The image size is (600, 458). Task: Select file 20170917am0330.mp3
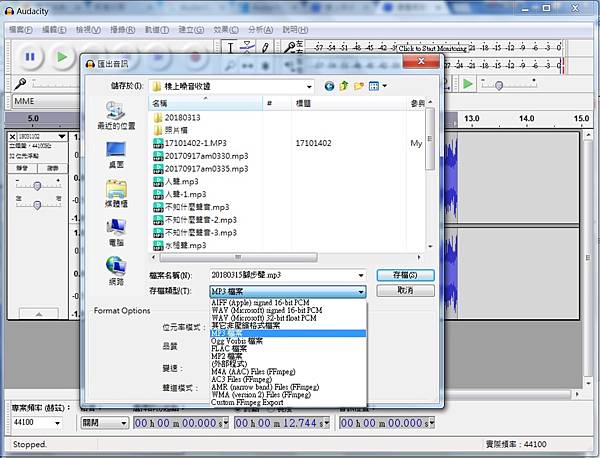pyautogui.click(x=201, y=156)
